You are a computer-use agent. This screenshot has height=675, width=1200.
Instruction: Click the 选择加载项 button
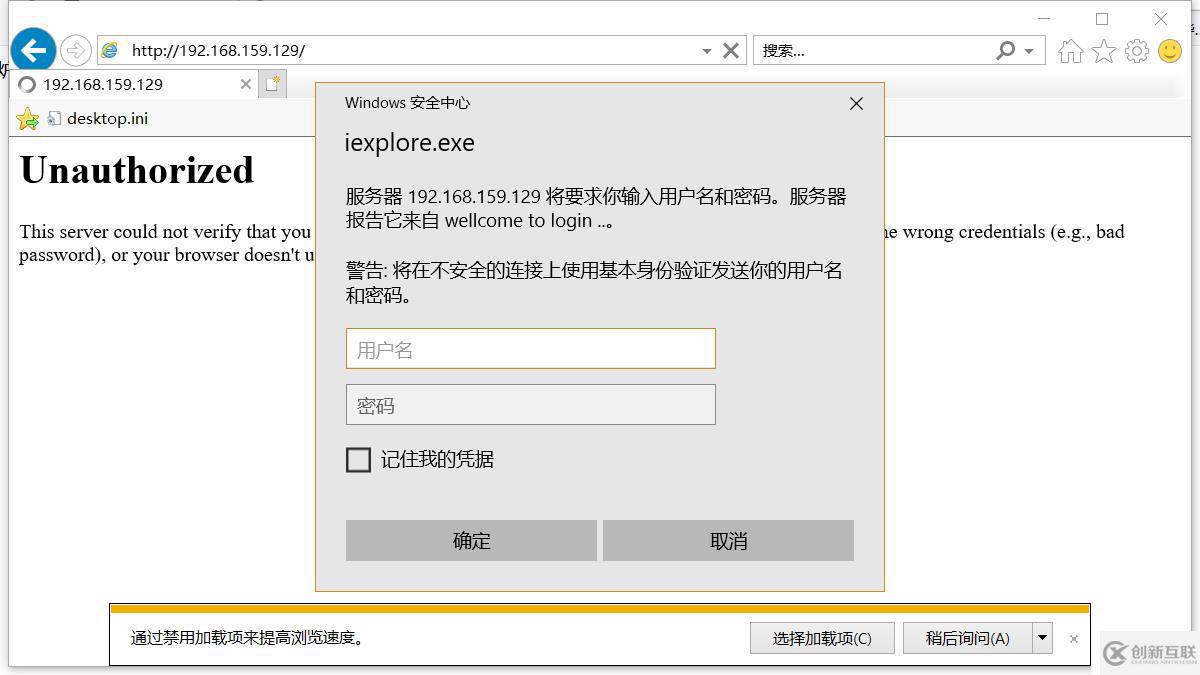[x=822, y=638]
